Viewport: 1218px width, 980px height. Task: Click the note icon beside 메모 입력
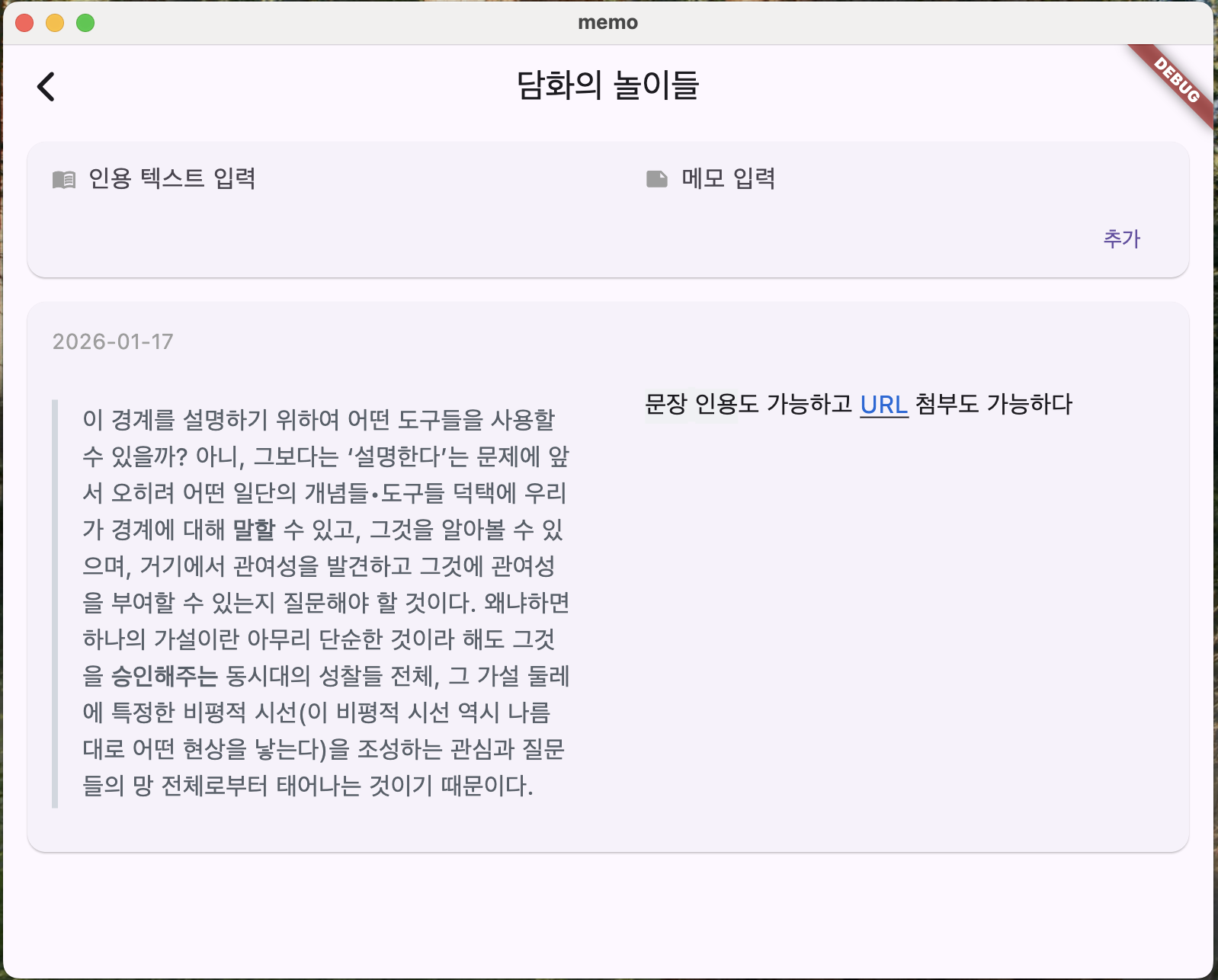tap(656, 179)
